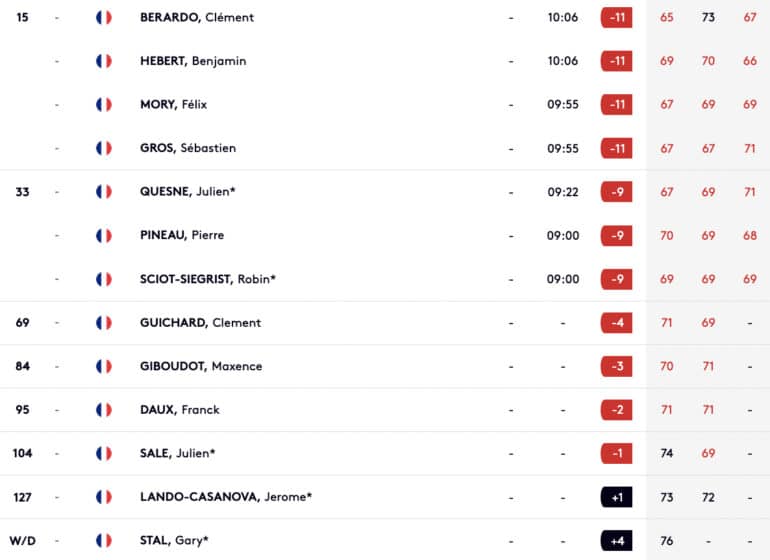Click the 10:06 tee time for HEBERT
This screenshot has height=560, width=770.
(x=563, y=61)
